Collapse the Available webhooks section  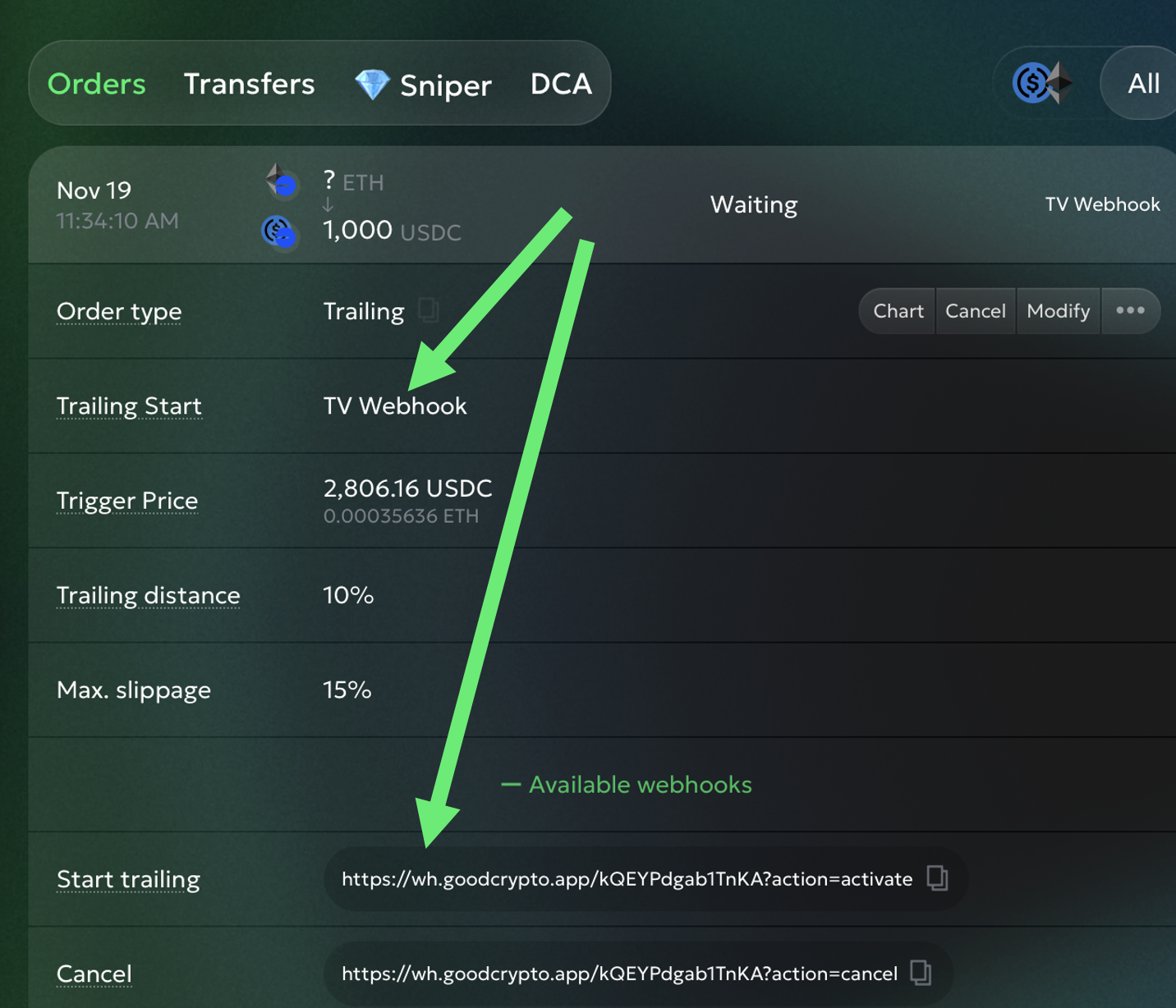coord(627,785)
